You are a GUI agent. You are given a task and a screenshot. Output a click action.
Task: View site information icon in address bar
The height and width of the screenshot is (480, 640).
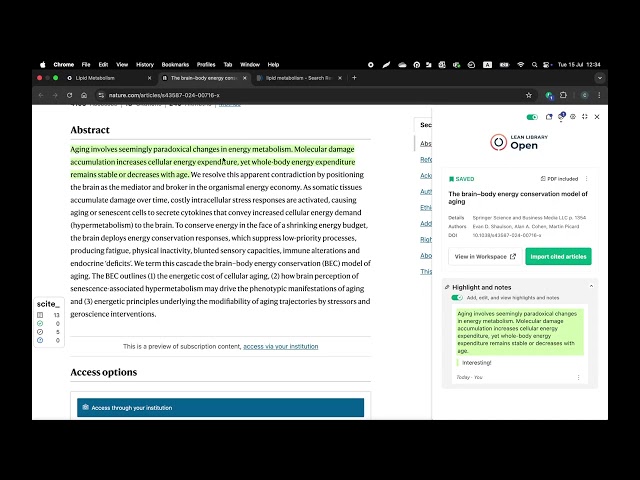click(101, 95)
